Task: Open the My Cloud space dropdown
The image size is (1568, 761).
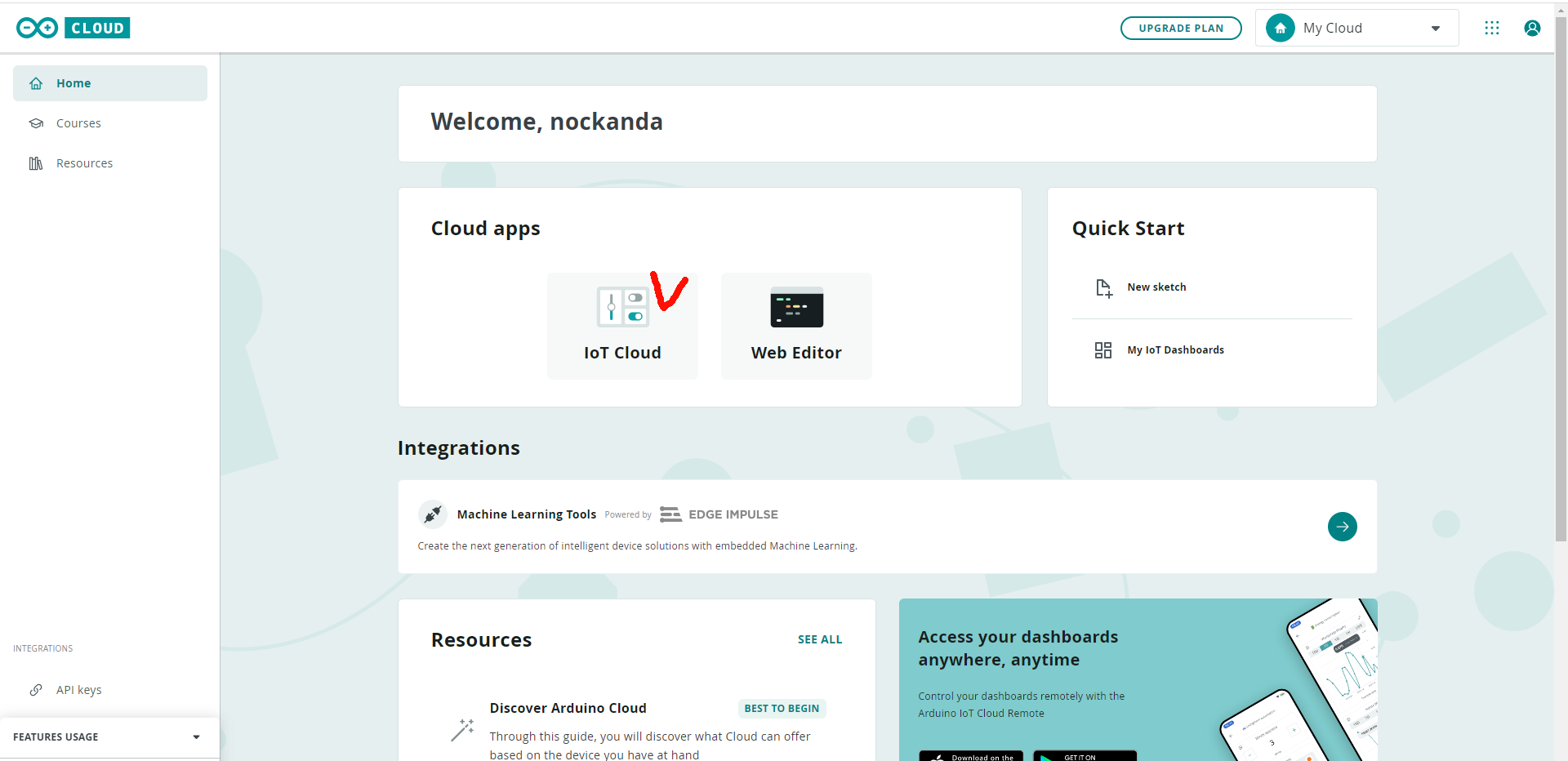Action: click(x=1356, y=28)
